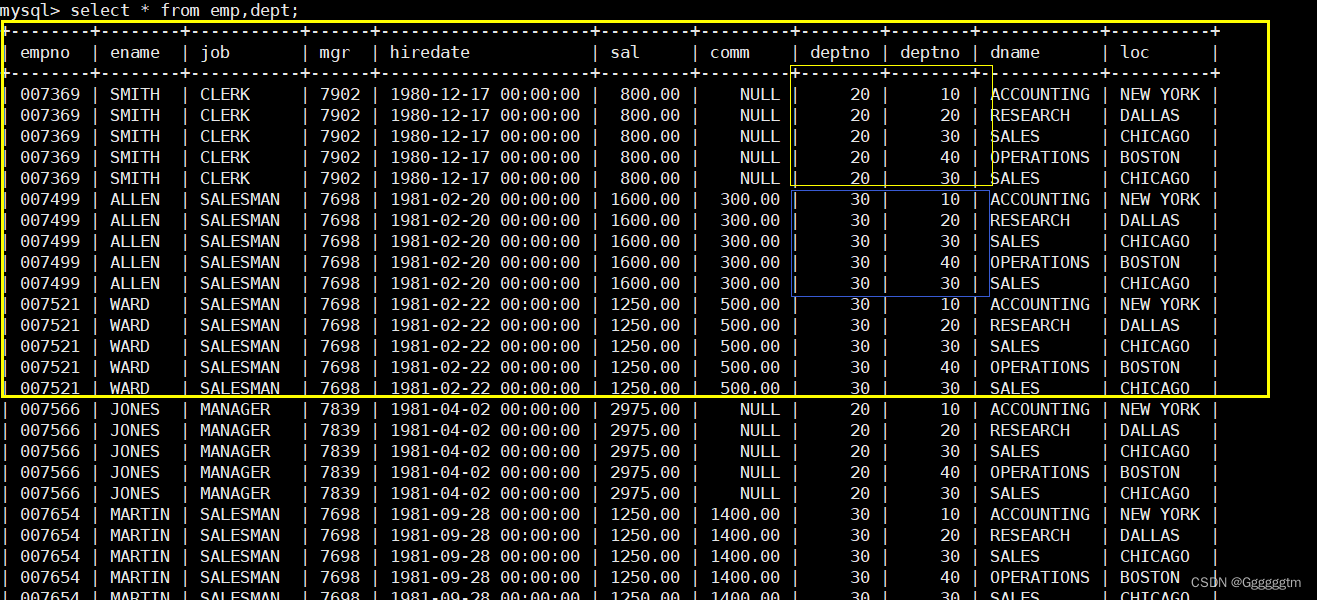Click "ACCOUNTING" in the first SMITH row
This screenshot has width=1317, height=600.
point(1040,94)
